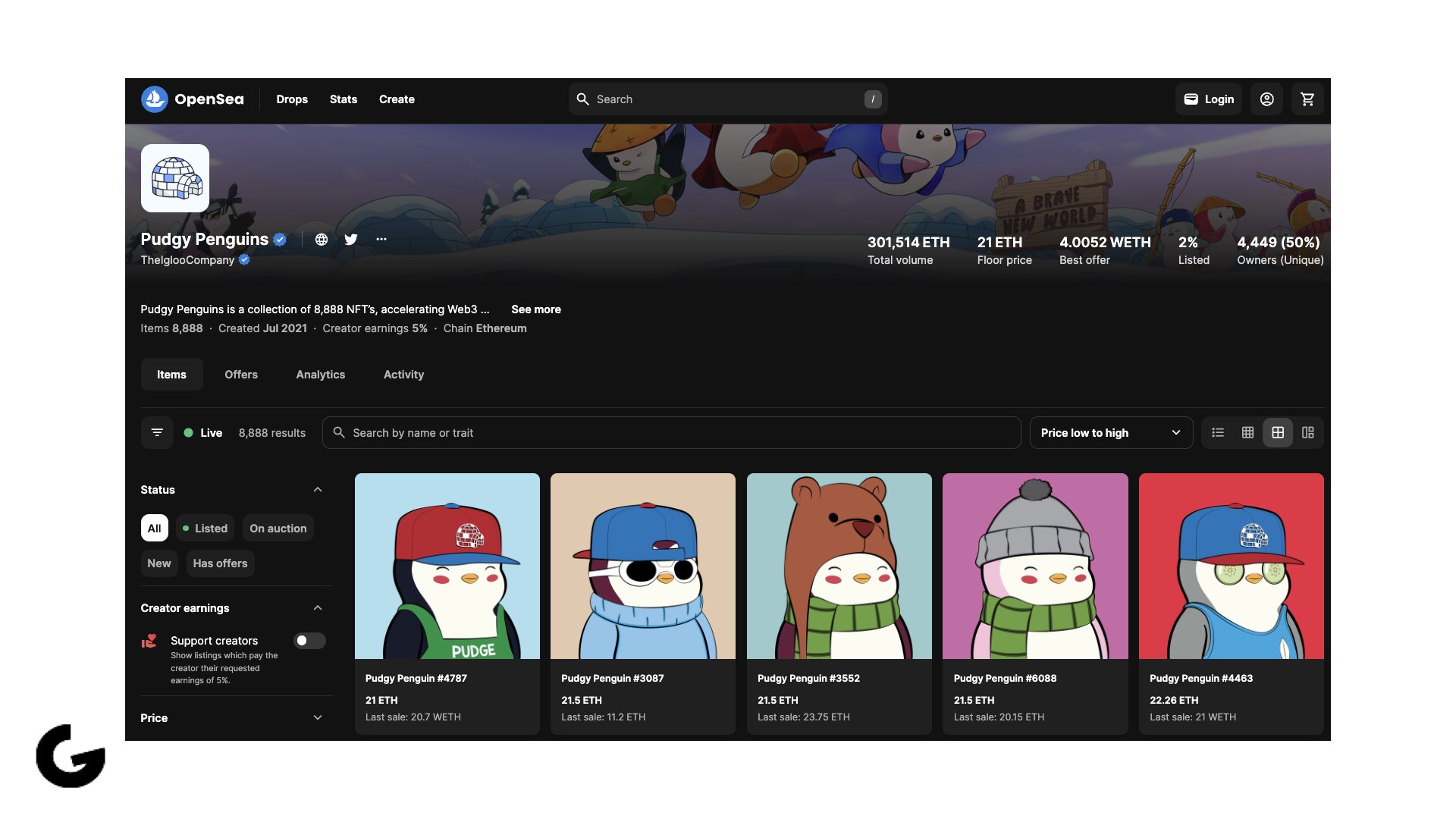Click the Pudgy Penguins collection title
The width and height of the screenshot is (1456, 819).
205,240
